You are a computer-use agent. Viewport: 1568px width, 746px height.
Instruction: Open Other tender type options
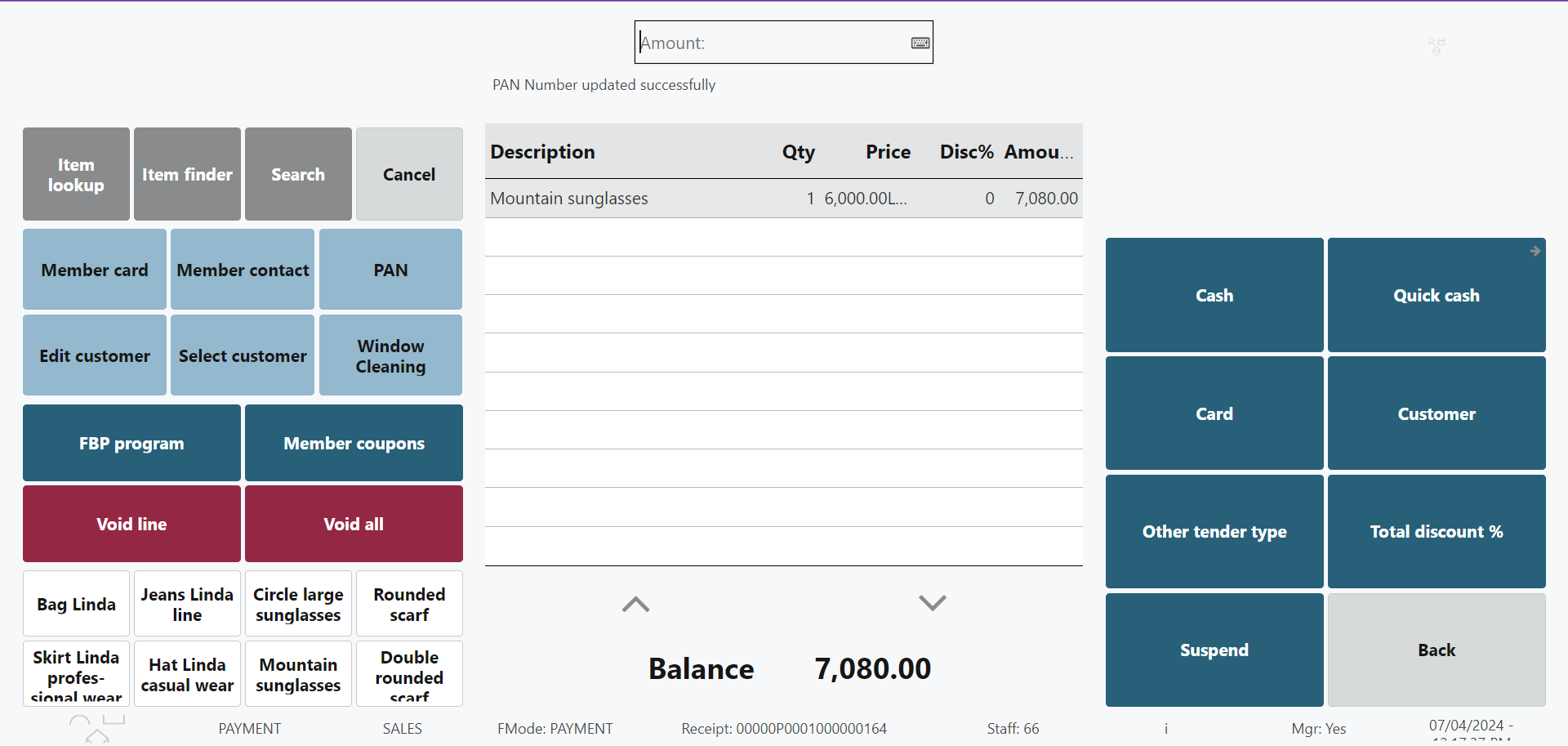point(1214,531)
